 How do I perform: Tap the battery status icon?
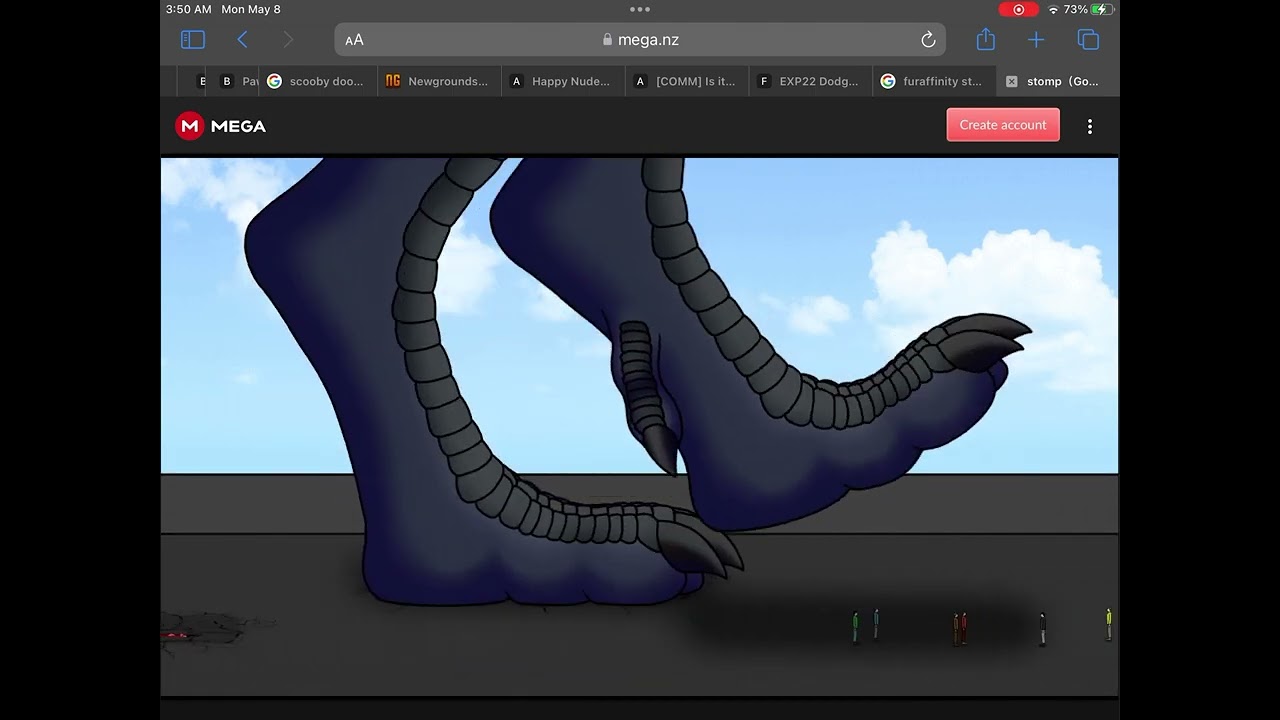[1102, 9]
